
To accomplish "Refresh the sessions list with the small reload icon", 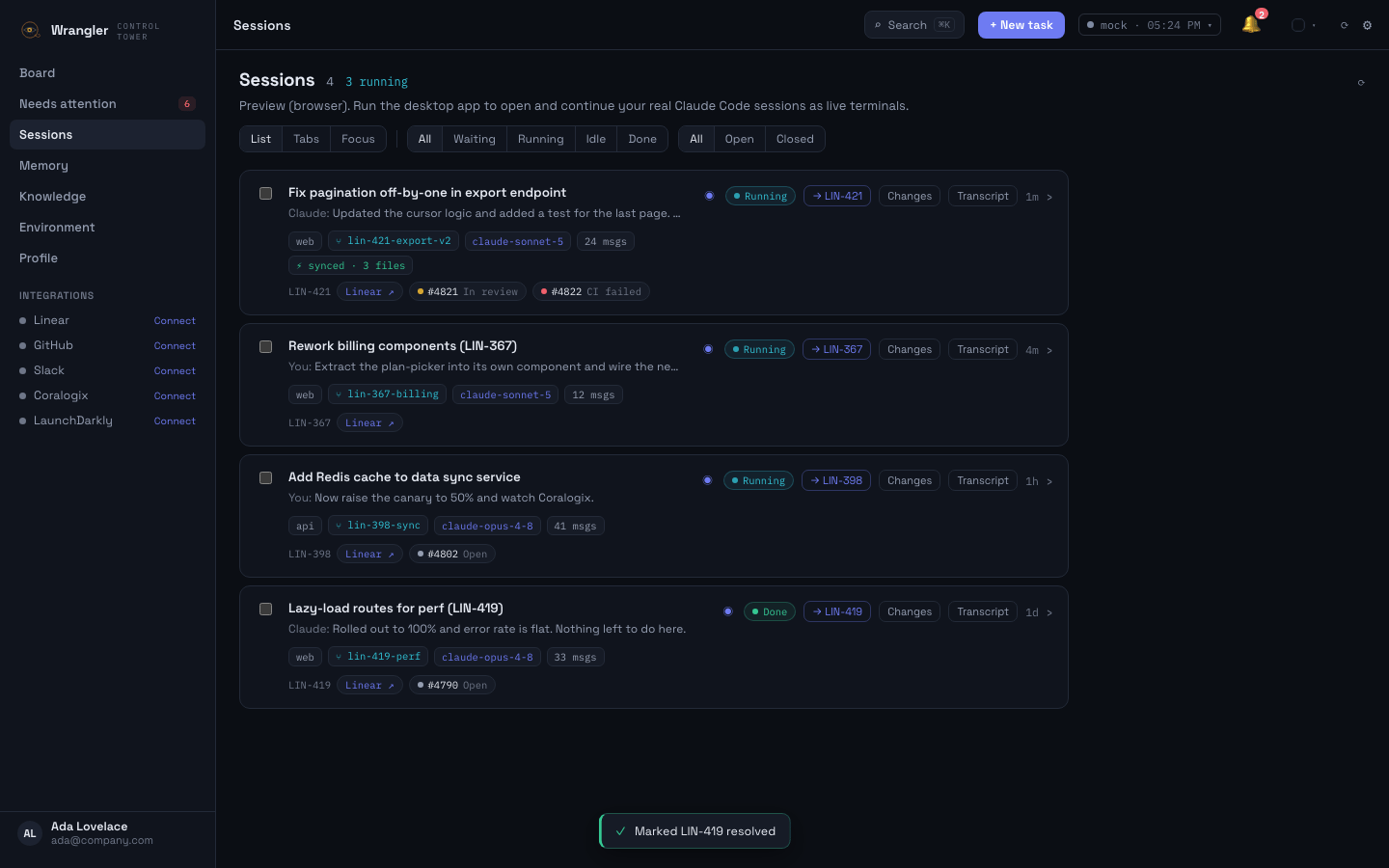I will click(x=1361, y=82).
